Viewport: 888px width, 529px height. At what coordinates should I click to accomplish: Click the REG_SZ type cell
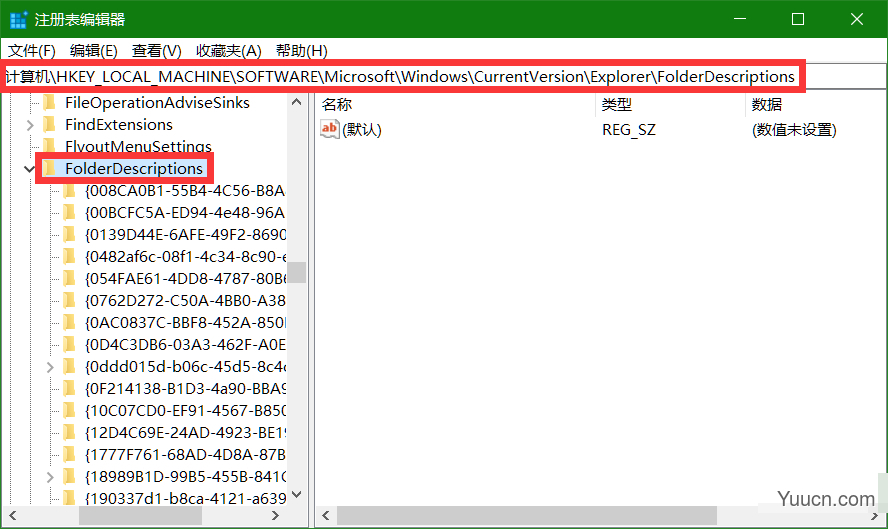[629, 130]
